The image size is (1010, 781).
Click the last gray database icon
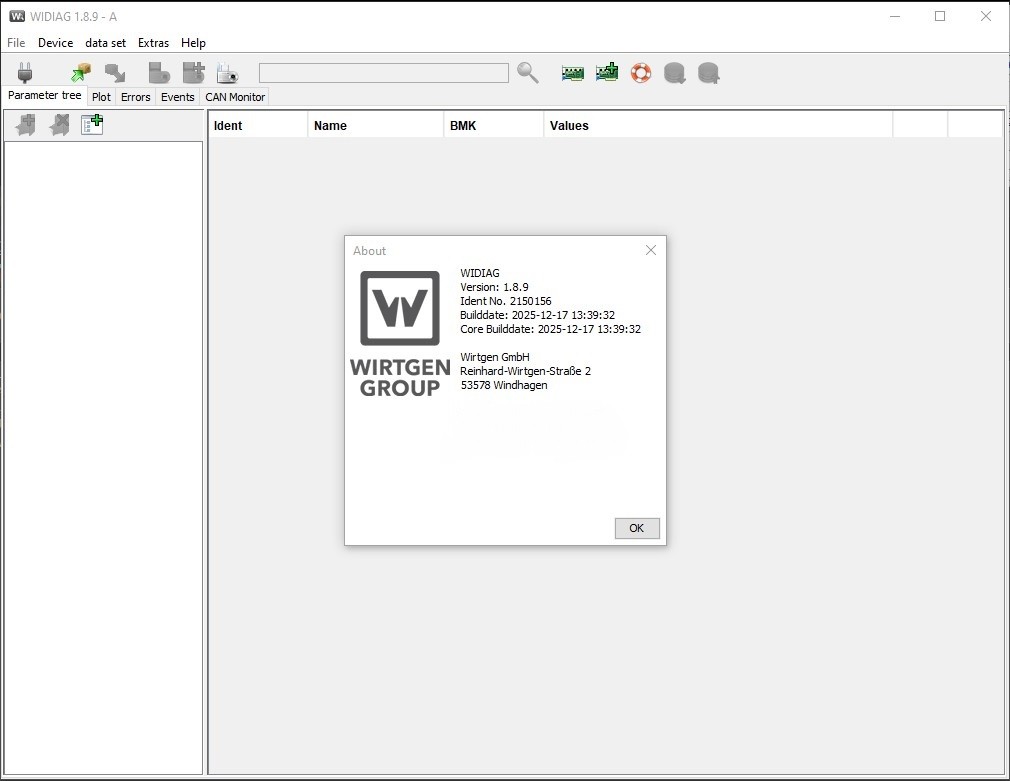coord(709,73)
